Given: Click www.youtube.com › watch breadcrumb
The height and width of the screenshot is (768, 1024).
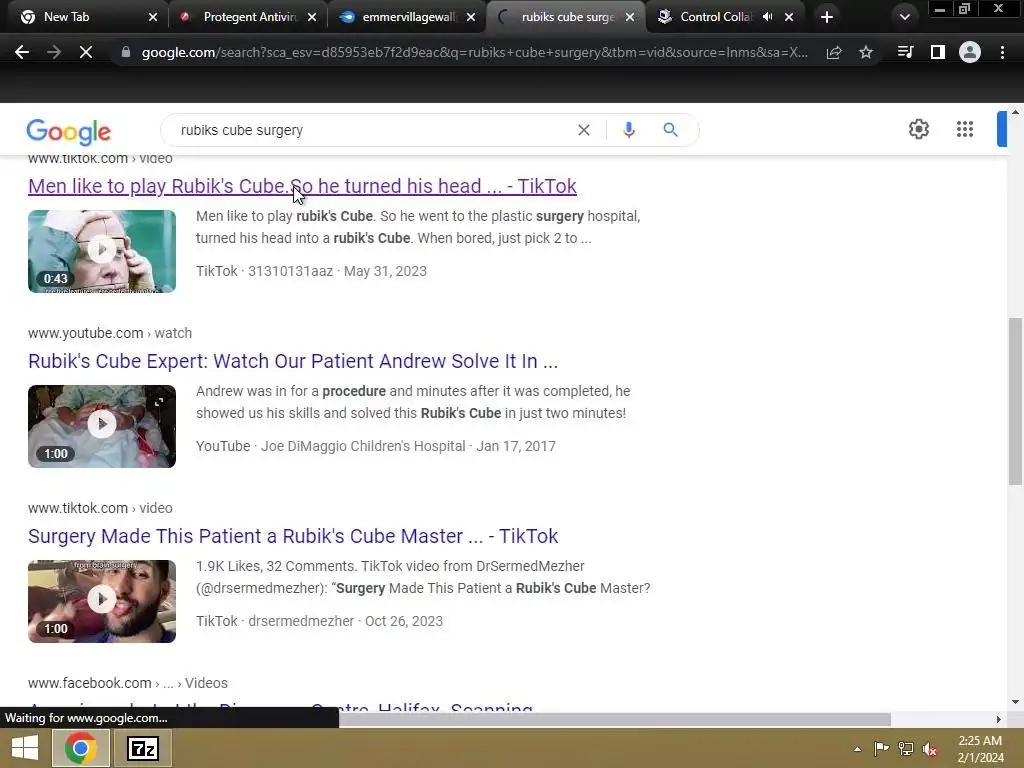Looking at the screenshot, I should pos(110,333).
